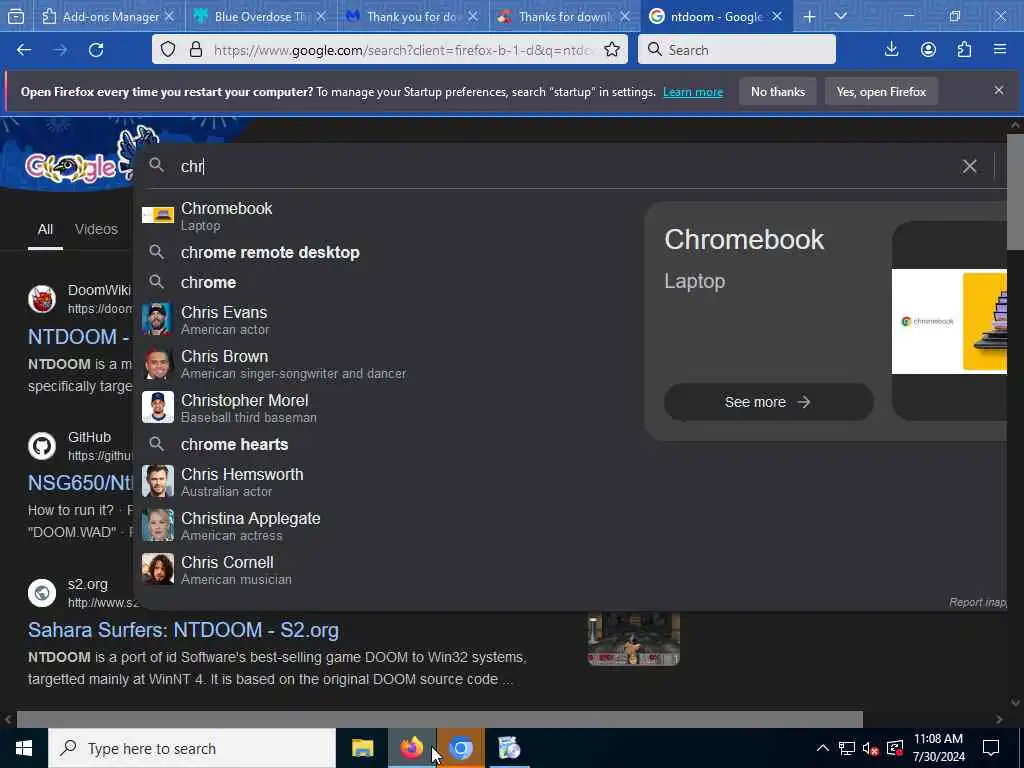Viewport: 1024px width, 768px height.
Task: Click the Windows taskbar search box
Action: (192, 748)
